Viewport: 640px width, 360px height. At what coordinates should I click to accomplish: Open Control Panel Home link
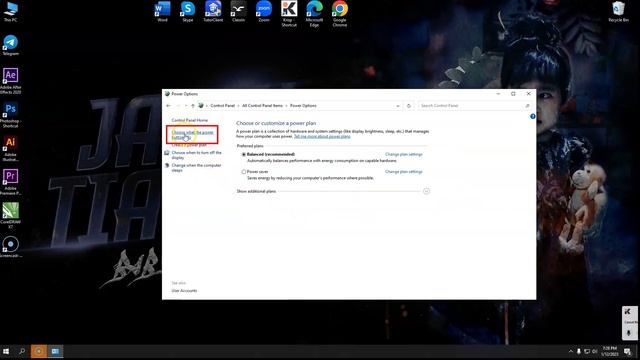tap(189, 120)
